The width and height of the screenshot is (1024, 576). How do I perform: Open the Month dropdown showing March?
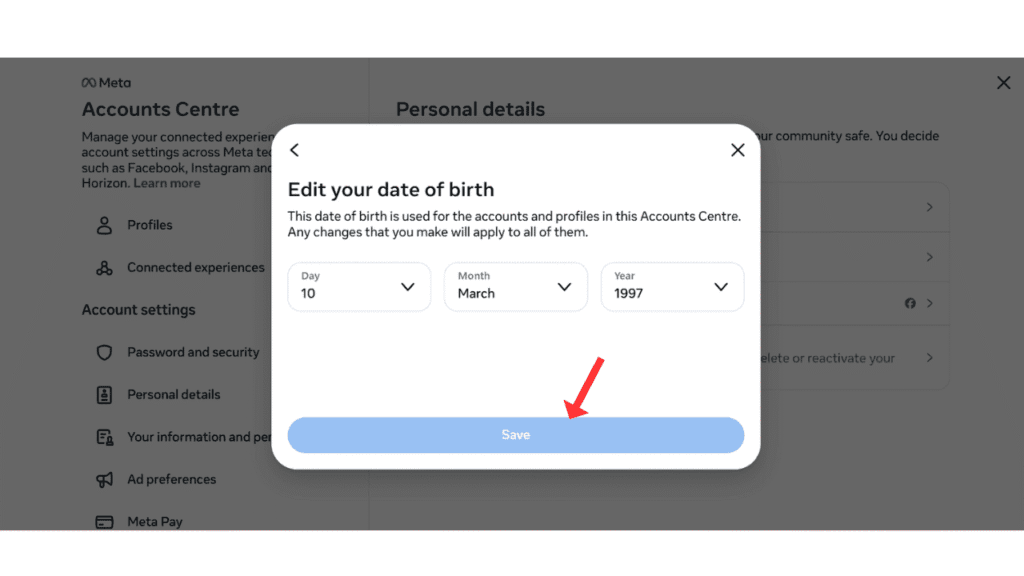(x=515, y=287)
